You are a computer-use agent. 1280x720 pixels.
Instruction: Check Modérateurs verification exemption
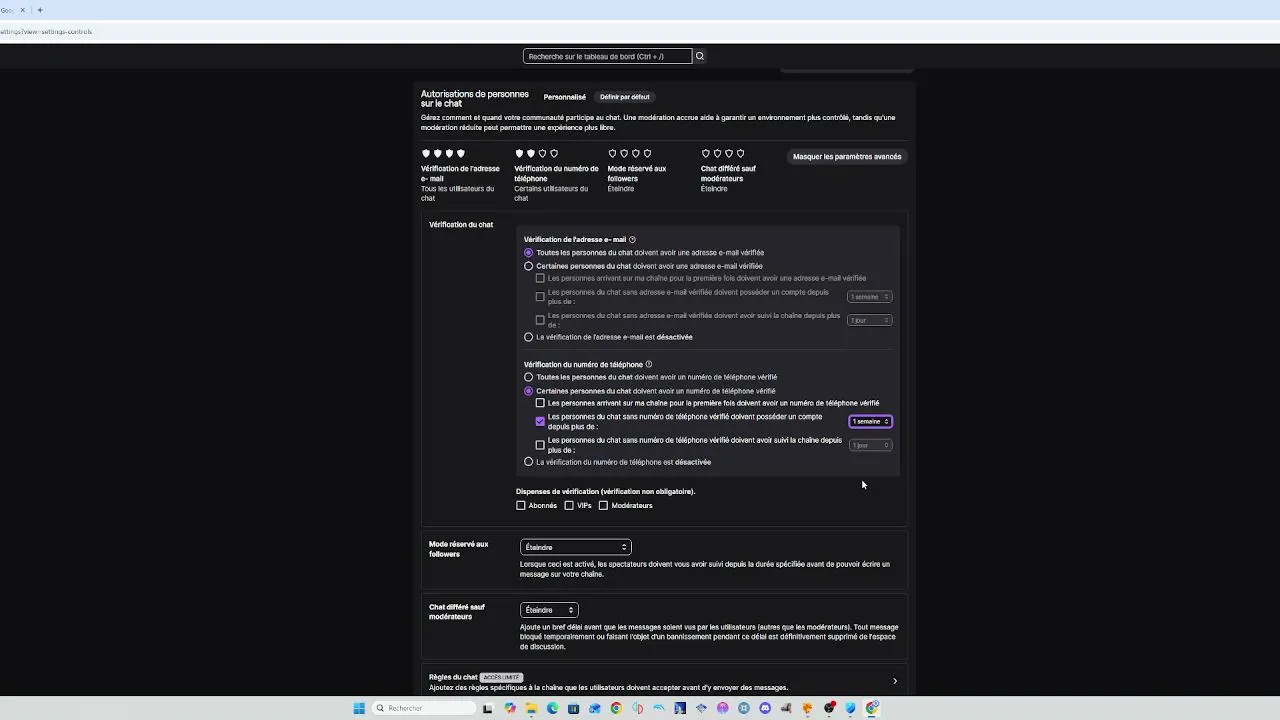pyautogui.click(x=603, y=506)
